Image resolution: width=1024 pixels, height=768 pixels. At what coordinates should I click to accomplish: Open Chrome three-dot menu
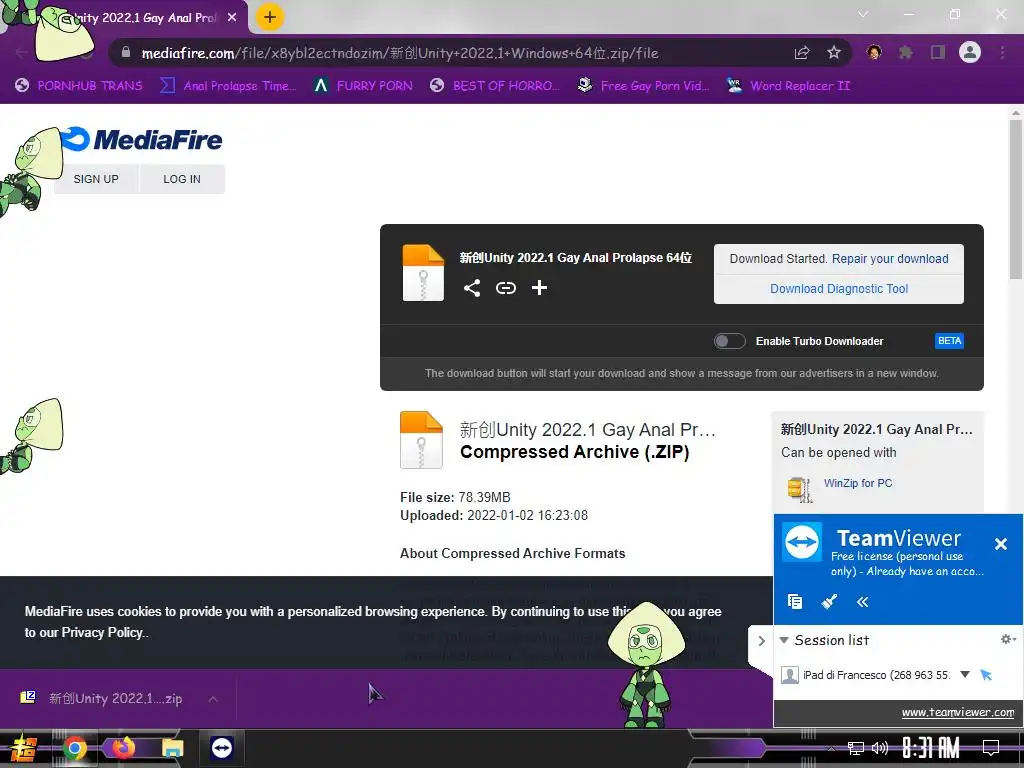1002,52
